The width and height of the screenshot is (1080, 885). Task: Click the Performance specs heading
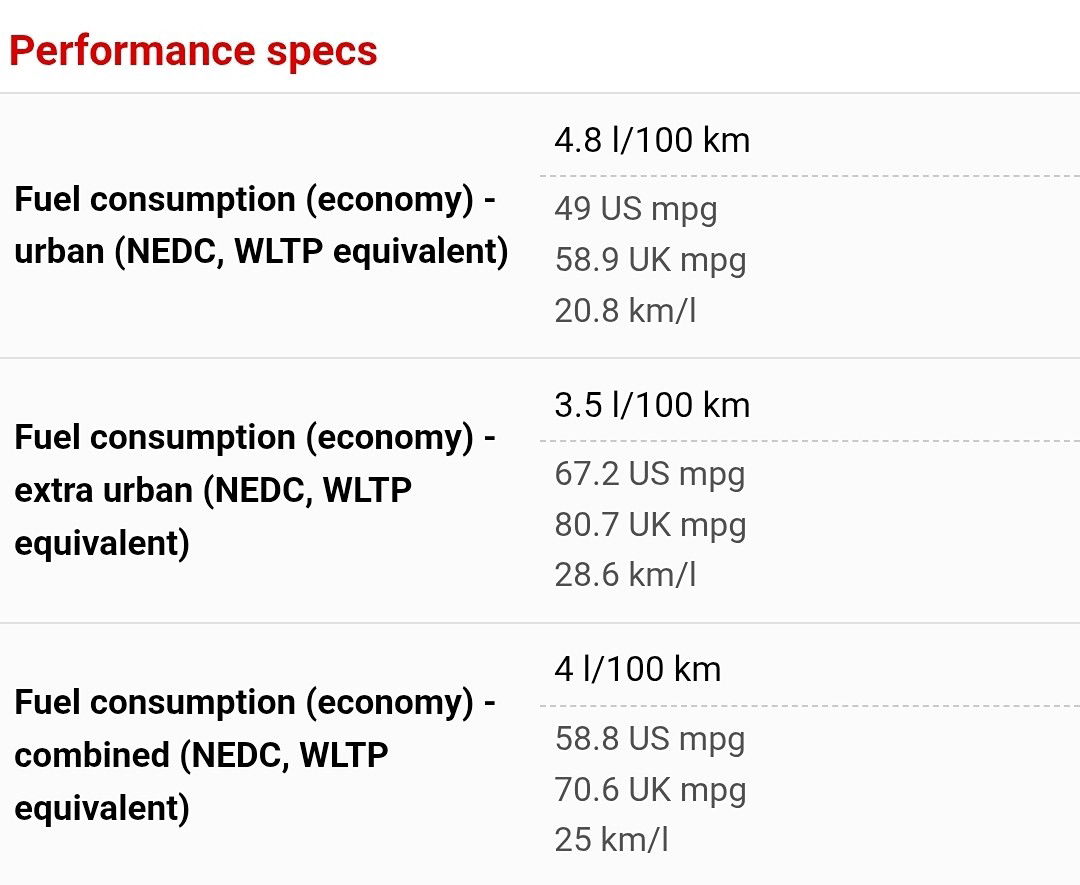click(x=193, y=51)
